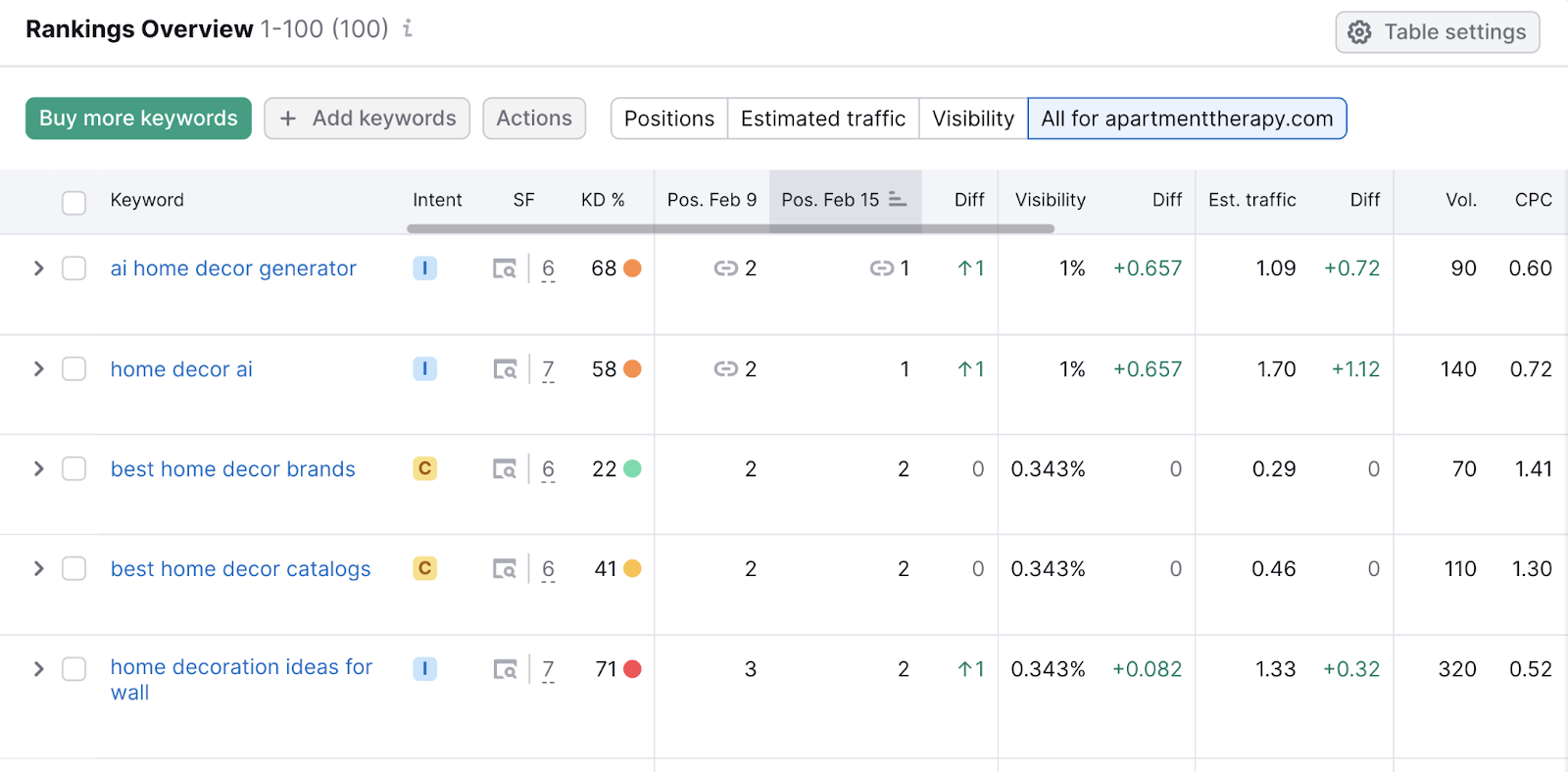Click the Buy more keywords button
Viewport: 1568px width, 772px height.
(x=138, y=119)
